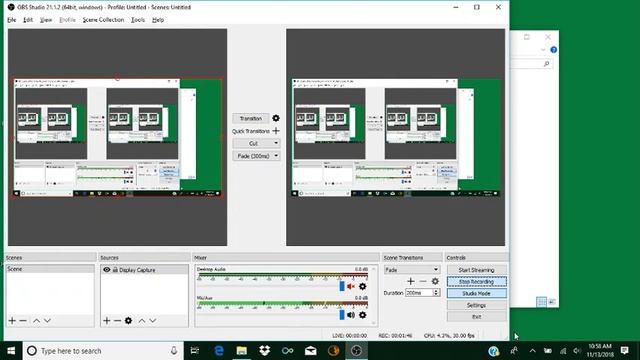Open Mic/Aux settings gear
Screen dimensions: 640x360
[362, 315]
